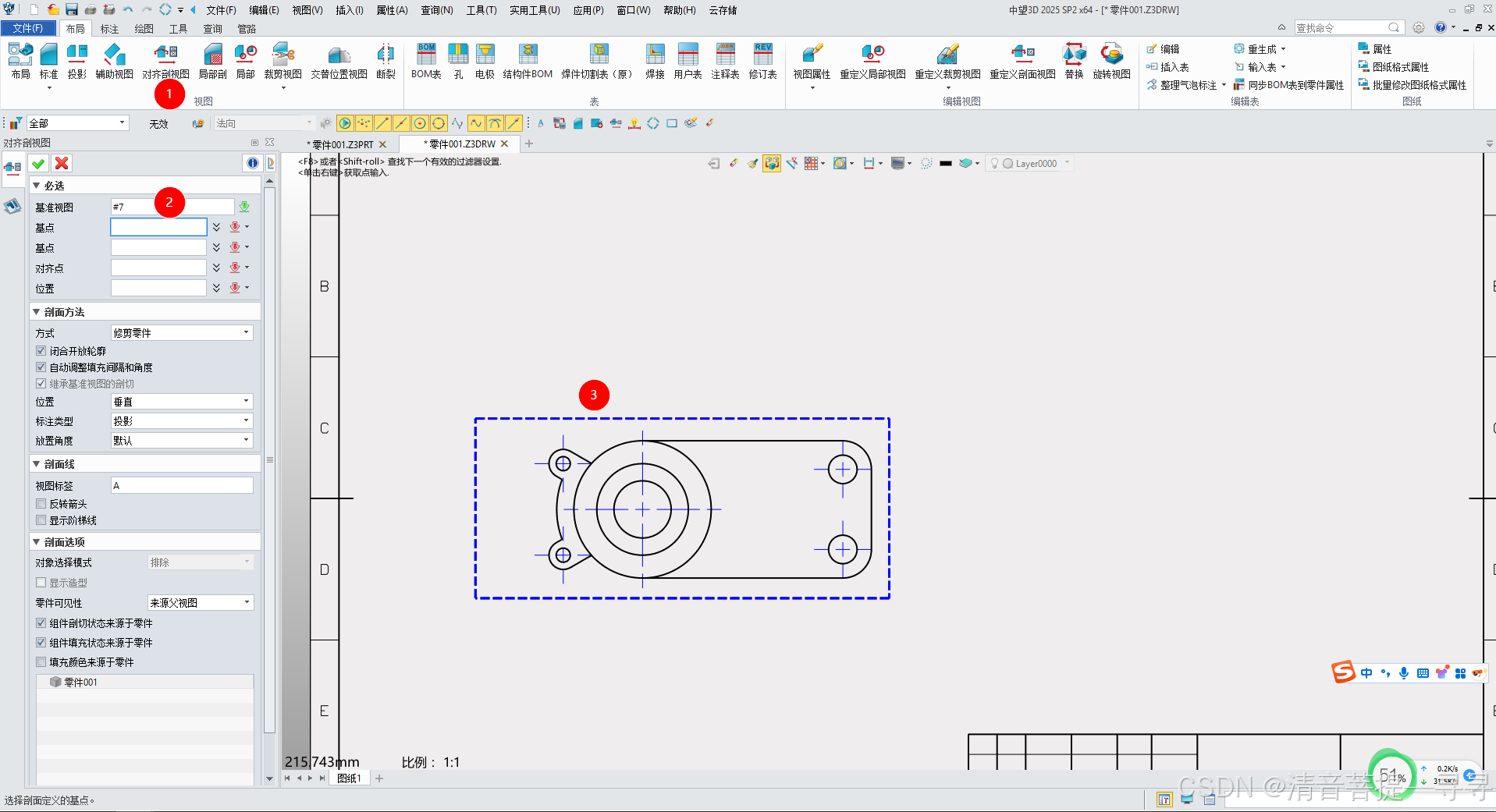Screen dimensions: 1496x812
Task: Open the 用户表 user table tool
Action: tap(688, 61)
